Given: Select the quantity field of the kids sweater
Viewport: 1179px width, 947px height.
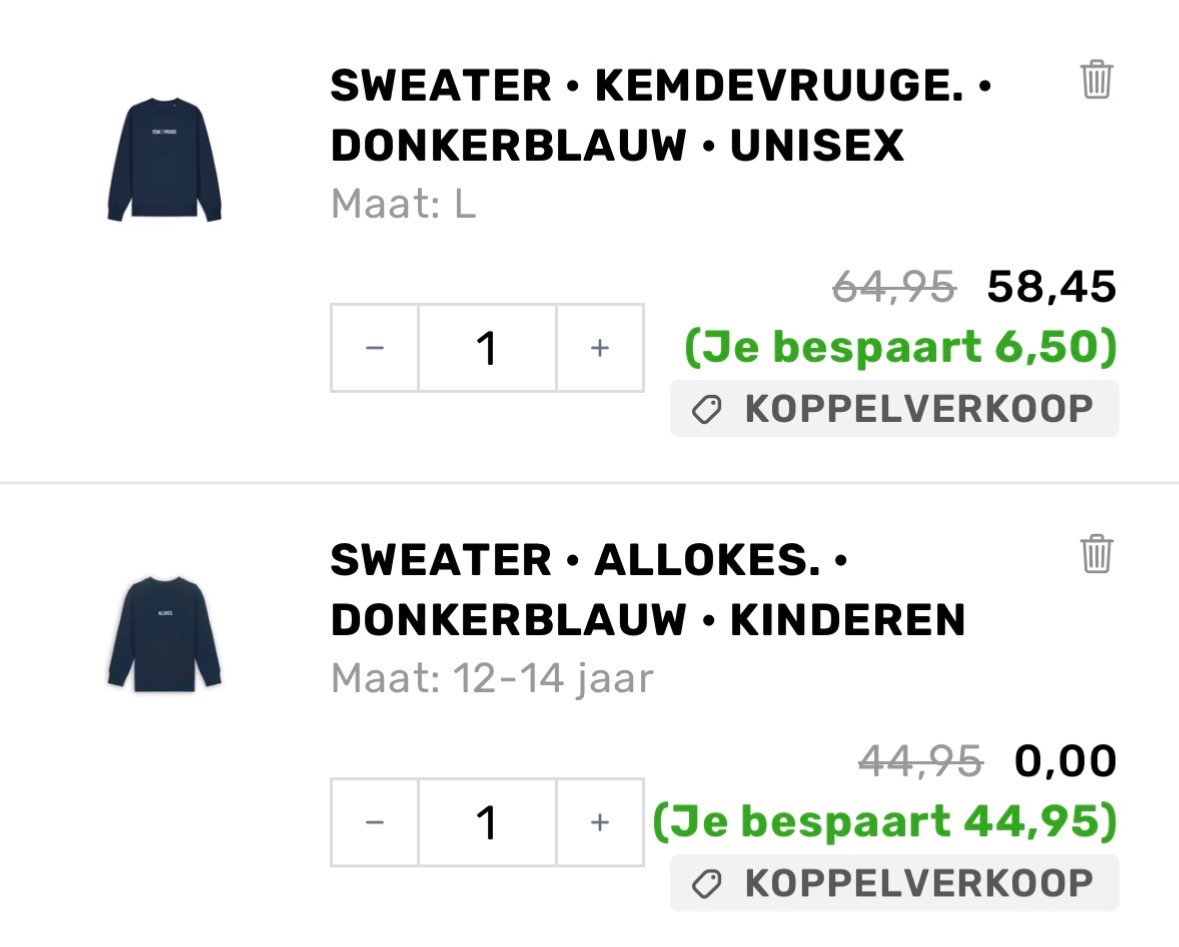Looking at the screenshot, I should [486, 823].
